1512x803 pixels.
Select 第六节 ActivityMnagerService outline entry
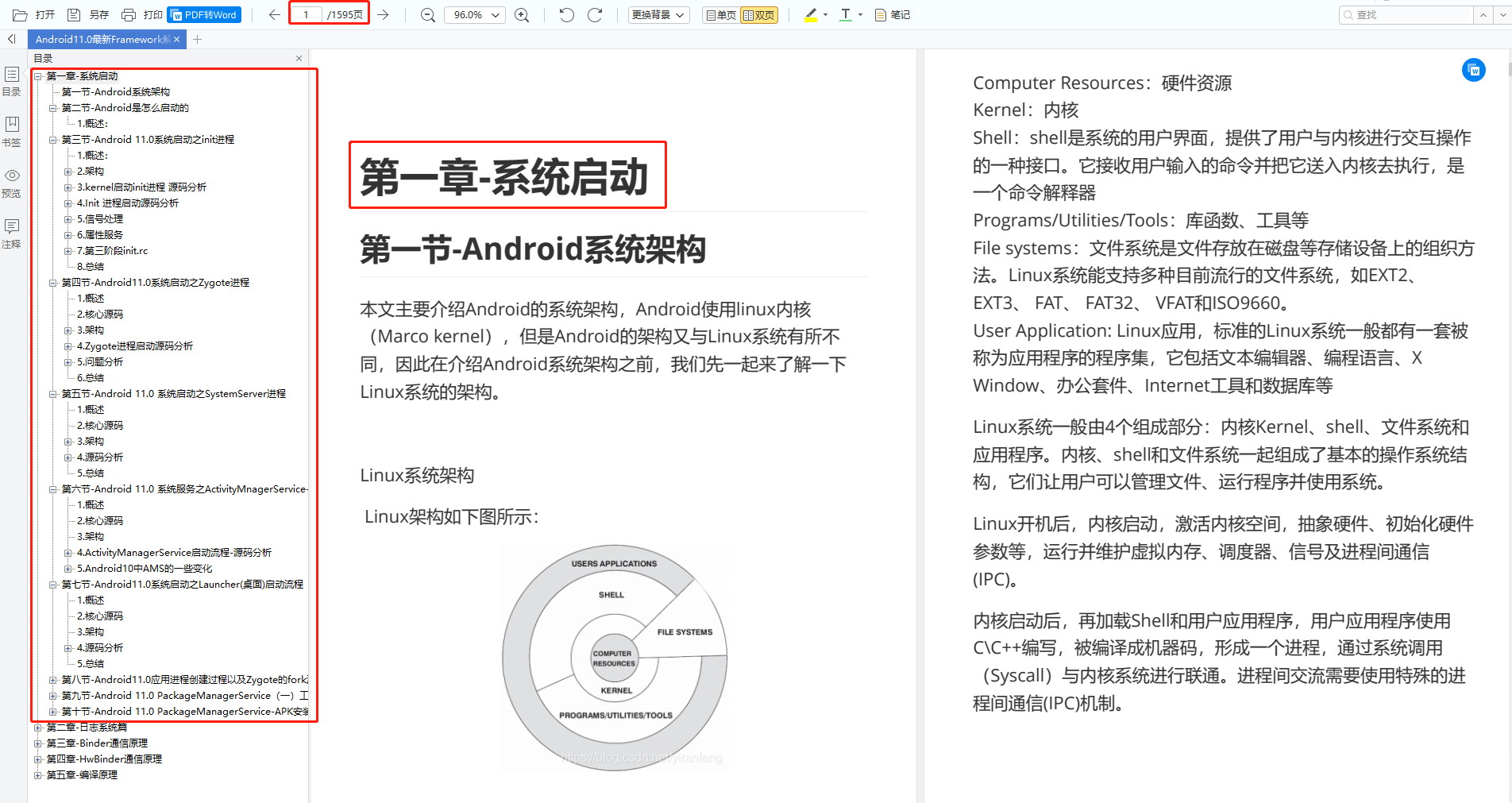click(184, 489)
